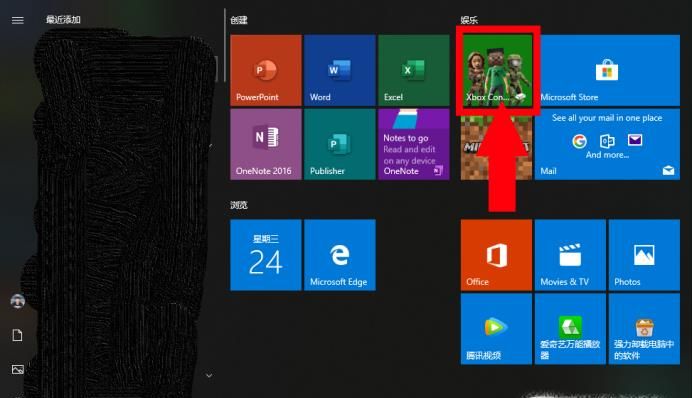
Task: Open the Xbox Console Companion tile
Action: click(497, 70)
